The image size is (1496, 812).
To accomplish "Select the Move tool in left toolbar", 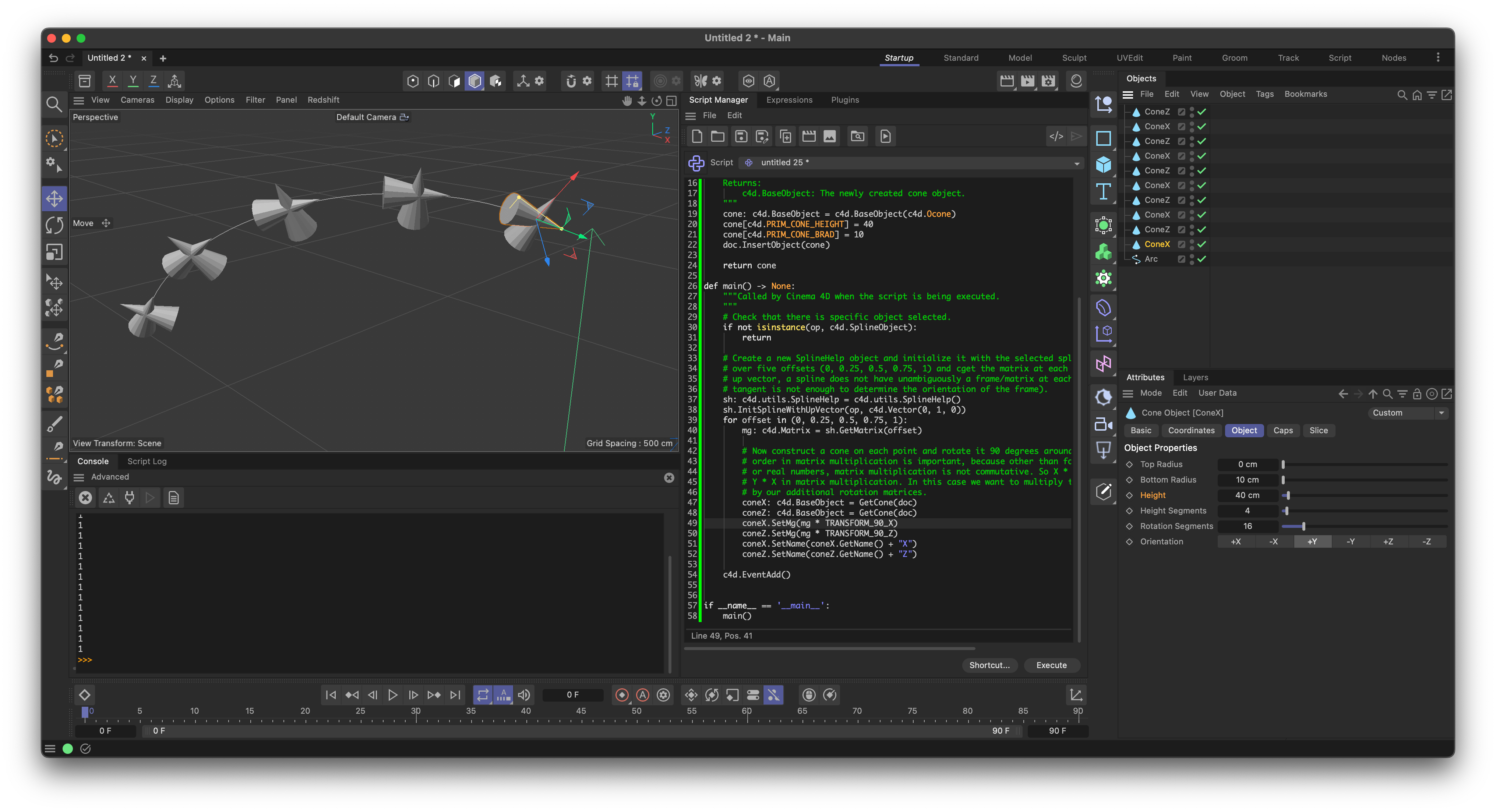I will (x=54, y=199).
